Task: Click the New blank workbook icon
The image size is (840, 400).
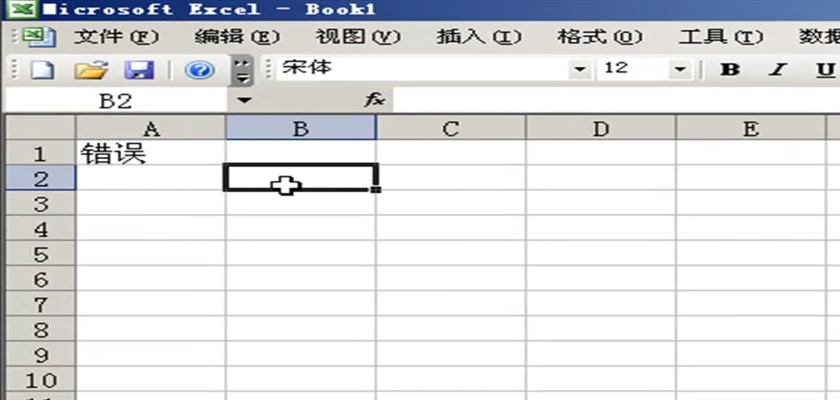Action: (42, 70)
